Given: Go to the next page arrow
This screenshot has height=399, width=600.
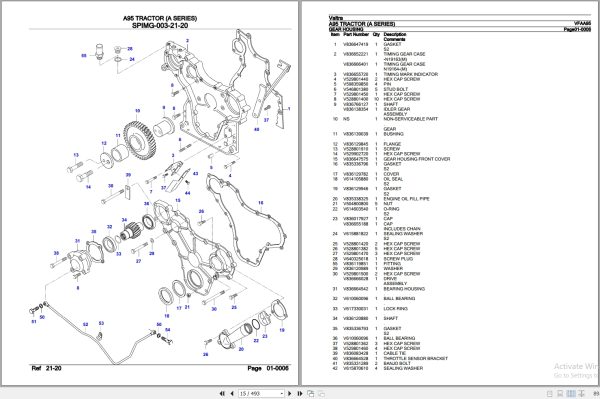Looking at the screenshot, I should click(290, 393).
